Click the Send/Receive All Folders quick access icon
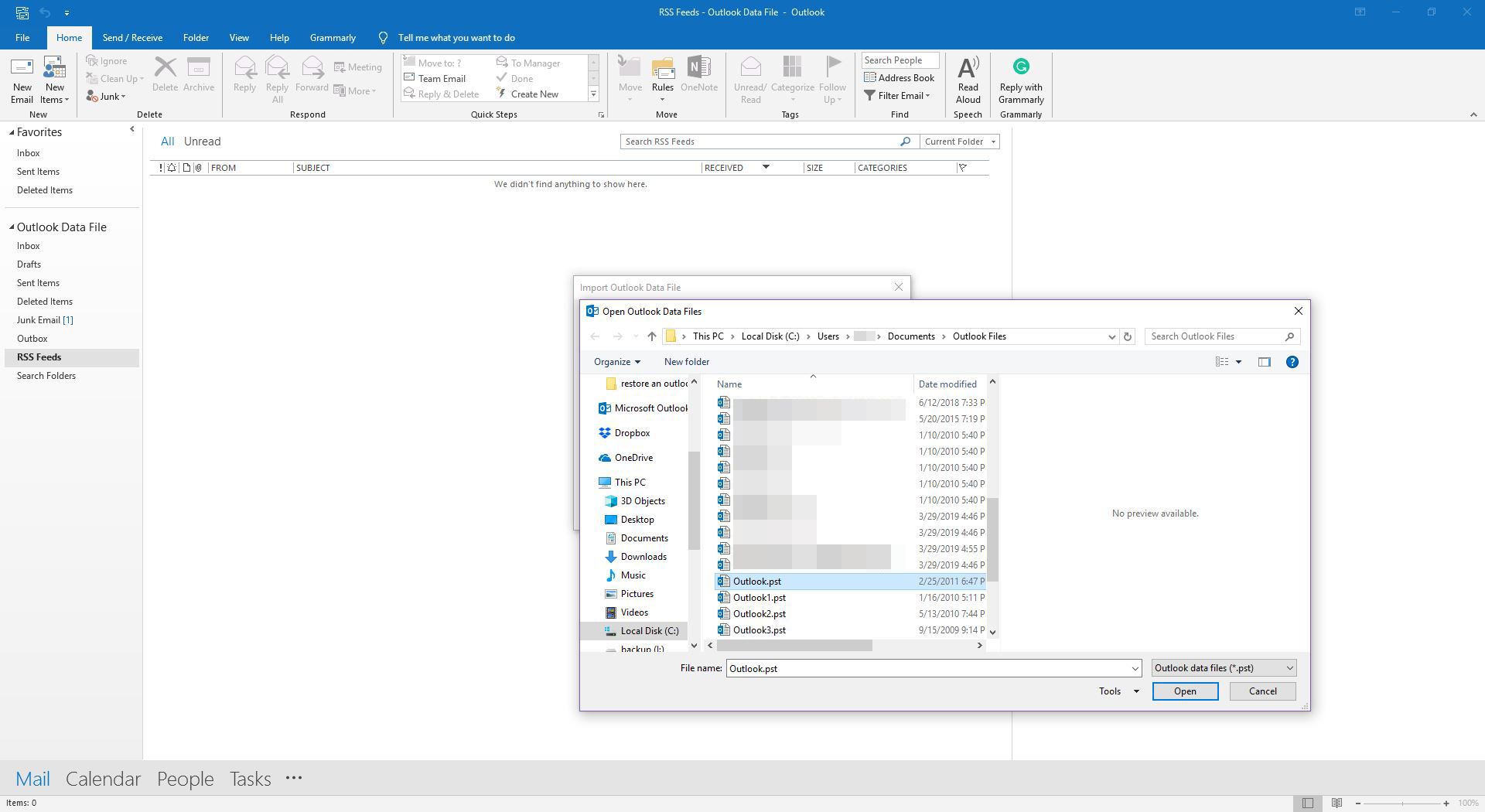The height and width of the screenshot is (812, 1485). pyautogui.click(x=22, y=12)
